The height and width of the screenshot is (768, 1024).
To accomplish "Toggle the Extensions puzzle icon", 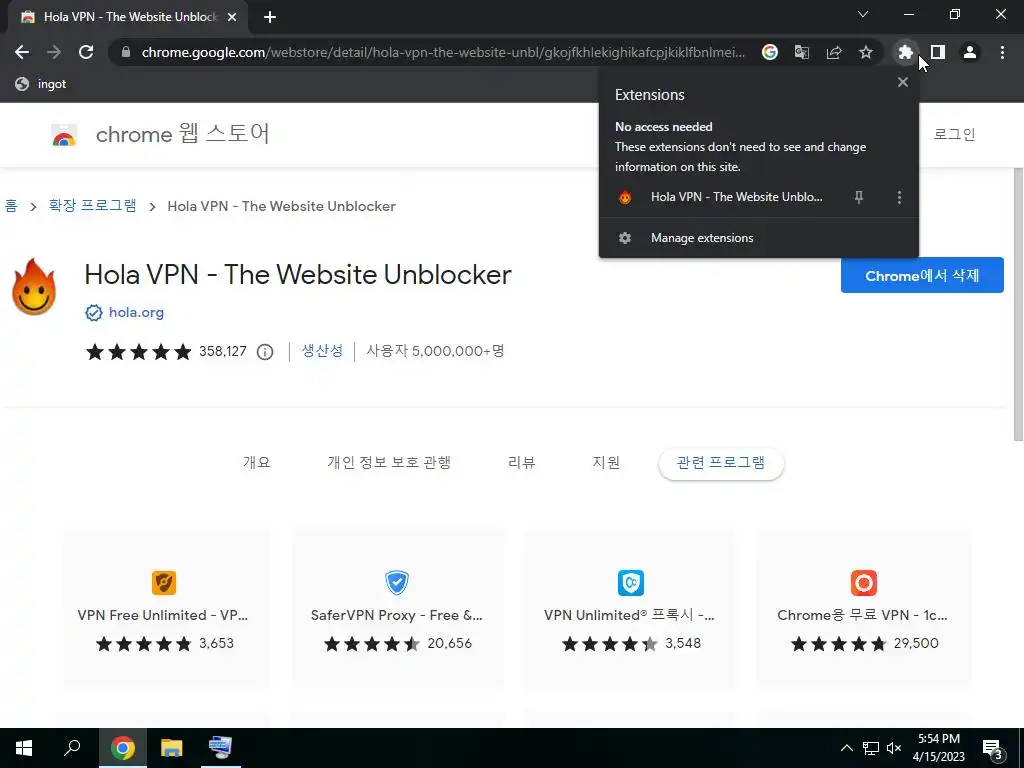I will (905, 52).
